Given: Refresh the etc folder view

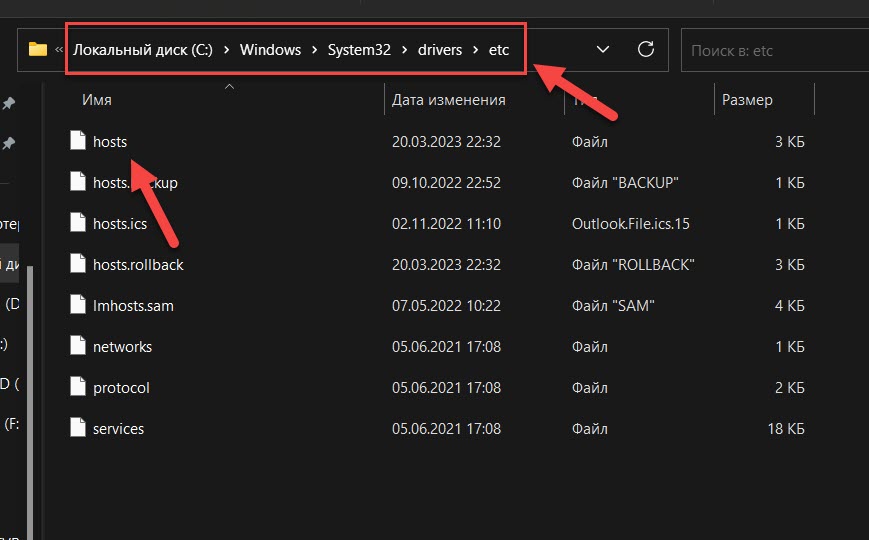Looking at the screenshot, I should [x=646, y=49].
